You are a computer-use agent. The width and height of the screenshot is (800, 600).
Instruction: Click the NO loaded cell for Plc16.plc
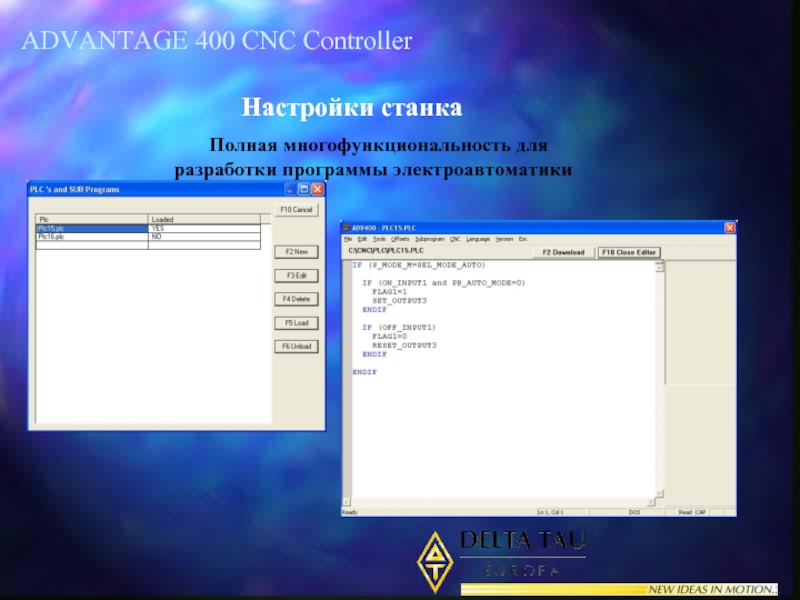pyautogui.click(x=205, y=237)
